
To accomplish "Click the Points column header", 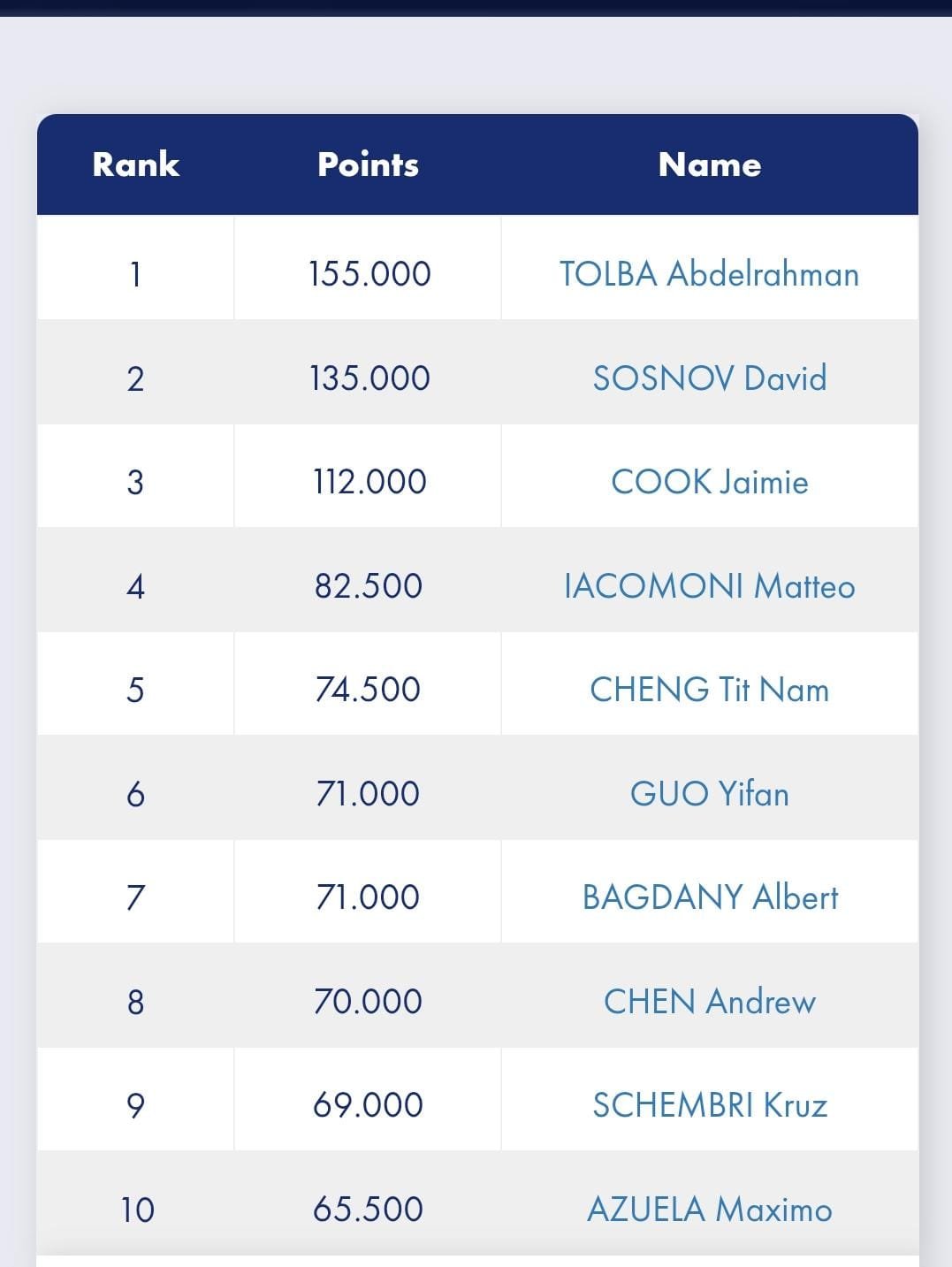I will (368, 164).
